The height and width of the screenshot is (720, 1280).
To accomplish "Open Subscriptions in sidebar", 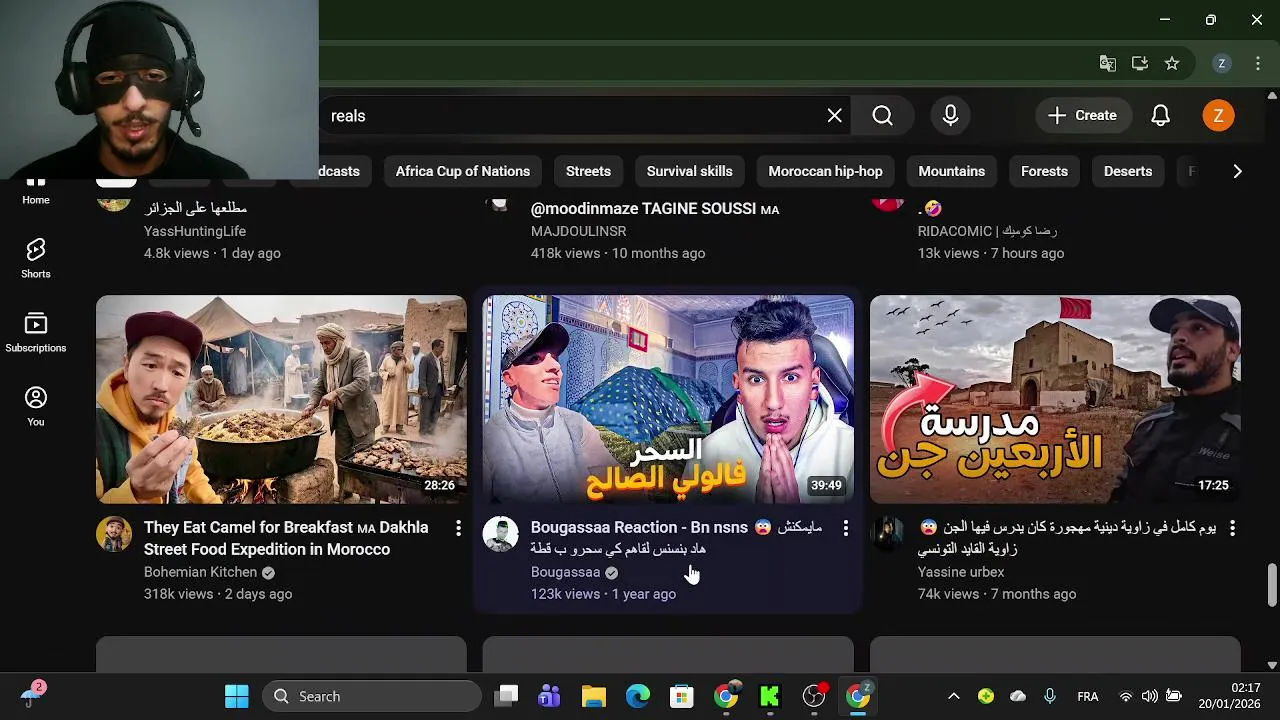I will point(36,332).
